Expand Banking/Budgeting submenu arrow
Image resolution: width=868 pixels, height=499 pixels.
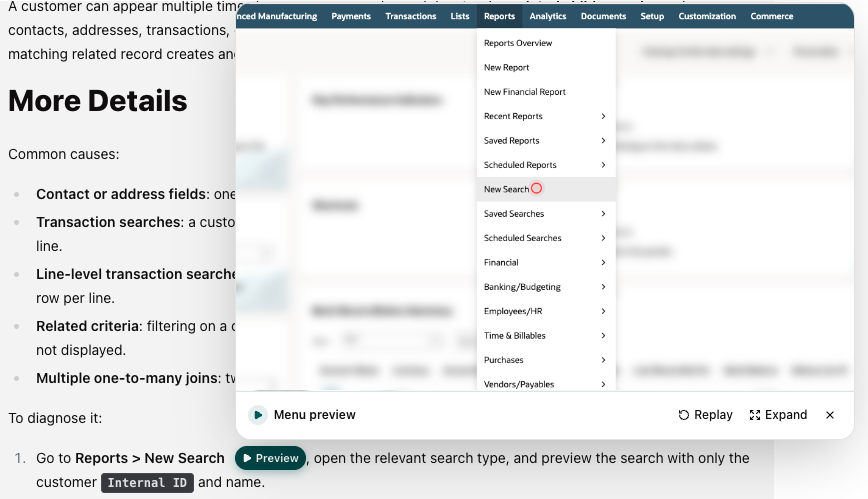tap(603, 286)
